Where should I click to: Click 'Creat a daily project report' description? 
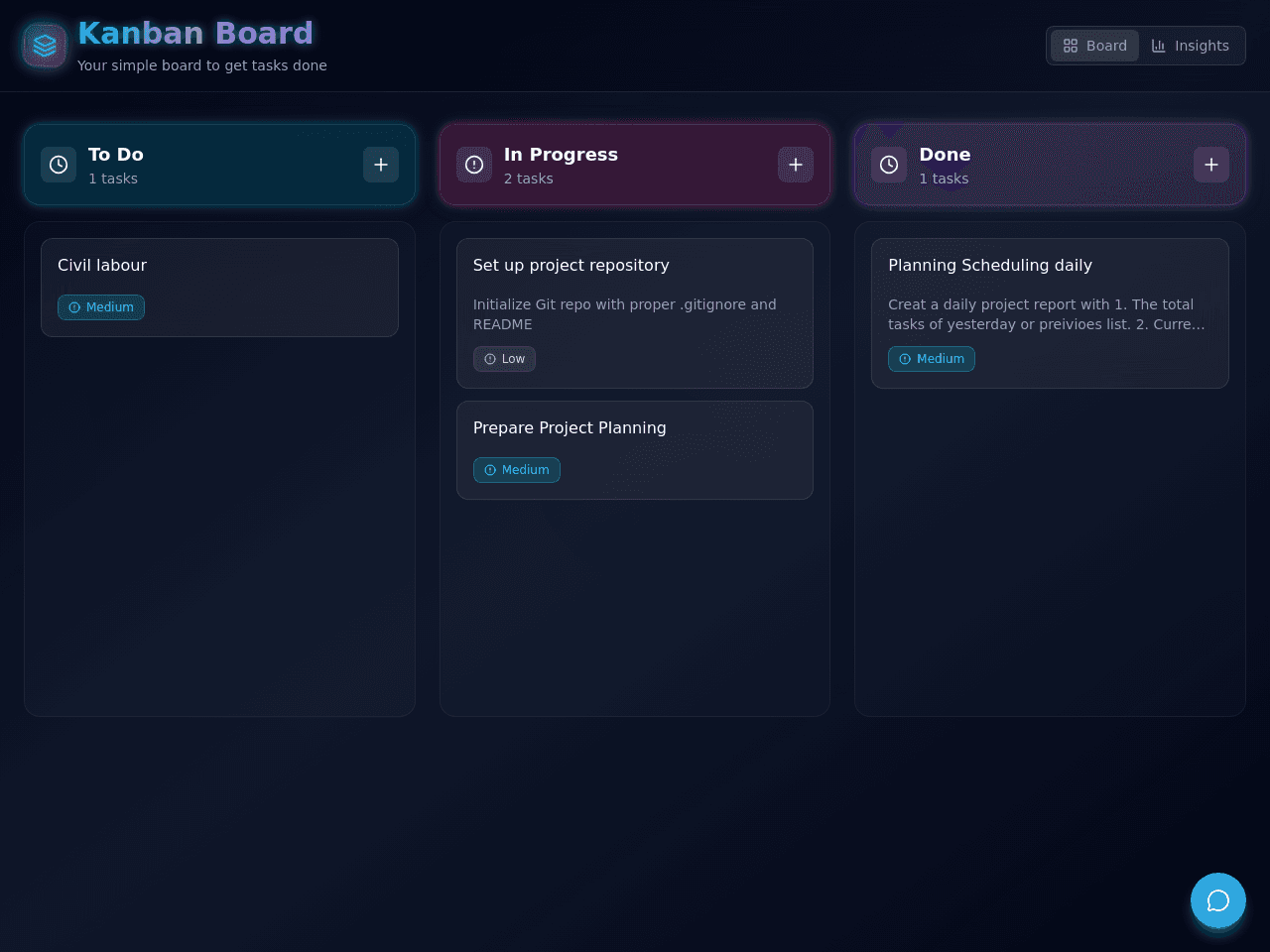(x=1047, y=314)
